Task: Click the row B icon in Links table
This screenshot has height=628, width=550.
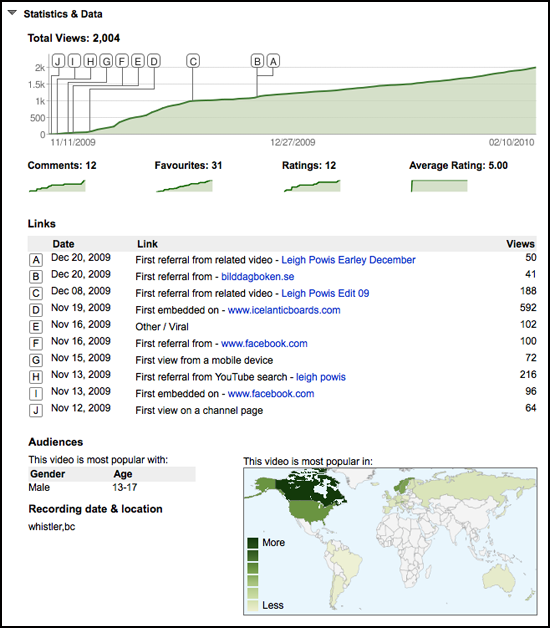Action: [36, 277]
